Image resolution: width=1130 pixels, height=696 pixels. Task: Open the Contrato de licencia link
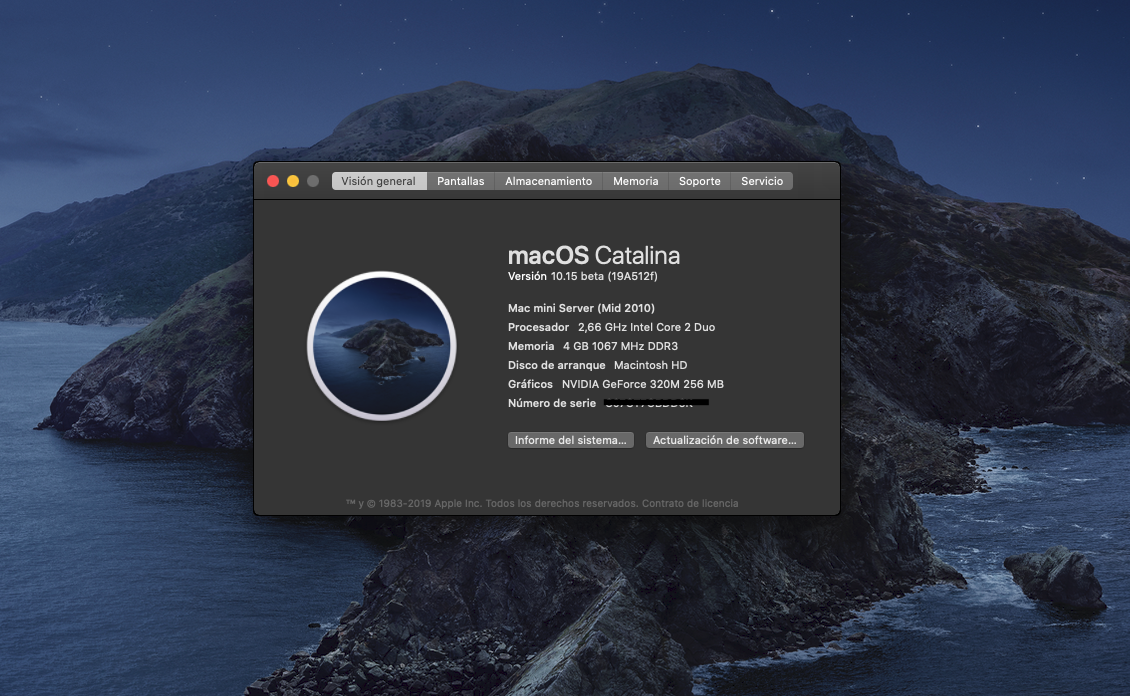pyautogui.click(x=690, y=504)
